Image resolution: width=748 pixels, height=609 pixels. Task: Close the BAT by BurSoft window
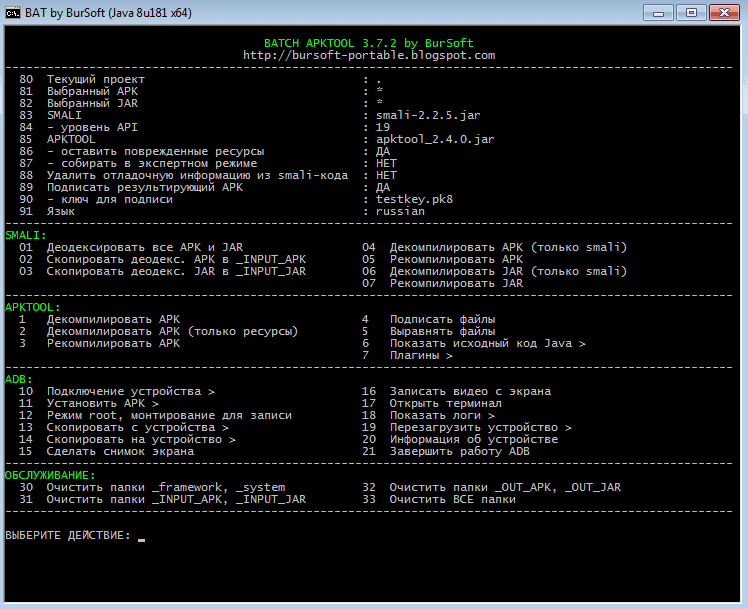[724, 13]
